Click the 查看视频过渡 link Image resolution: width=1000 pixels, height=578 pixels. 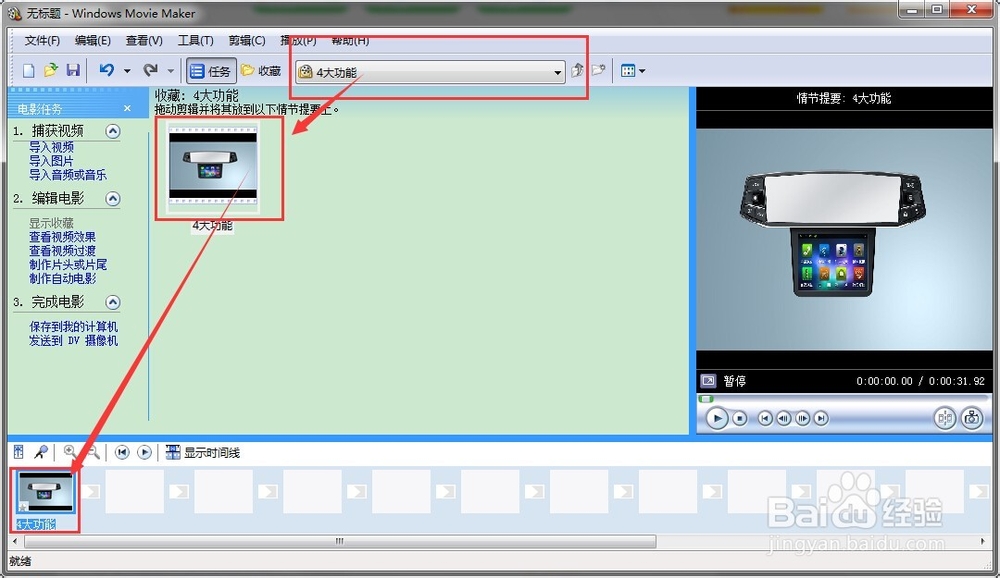pyautogui.click(x=62, y=251)
